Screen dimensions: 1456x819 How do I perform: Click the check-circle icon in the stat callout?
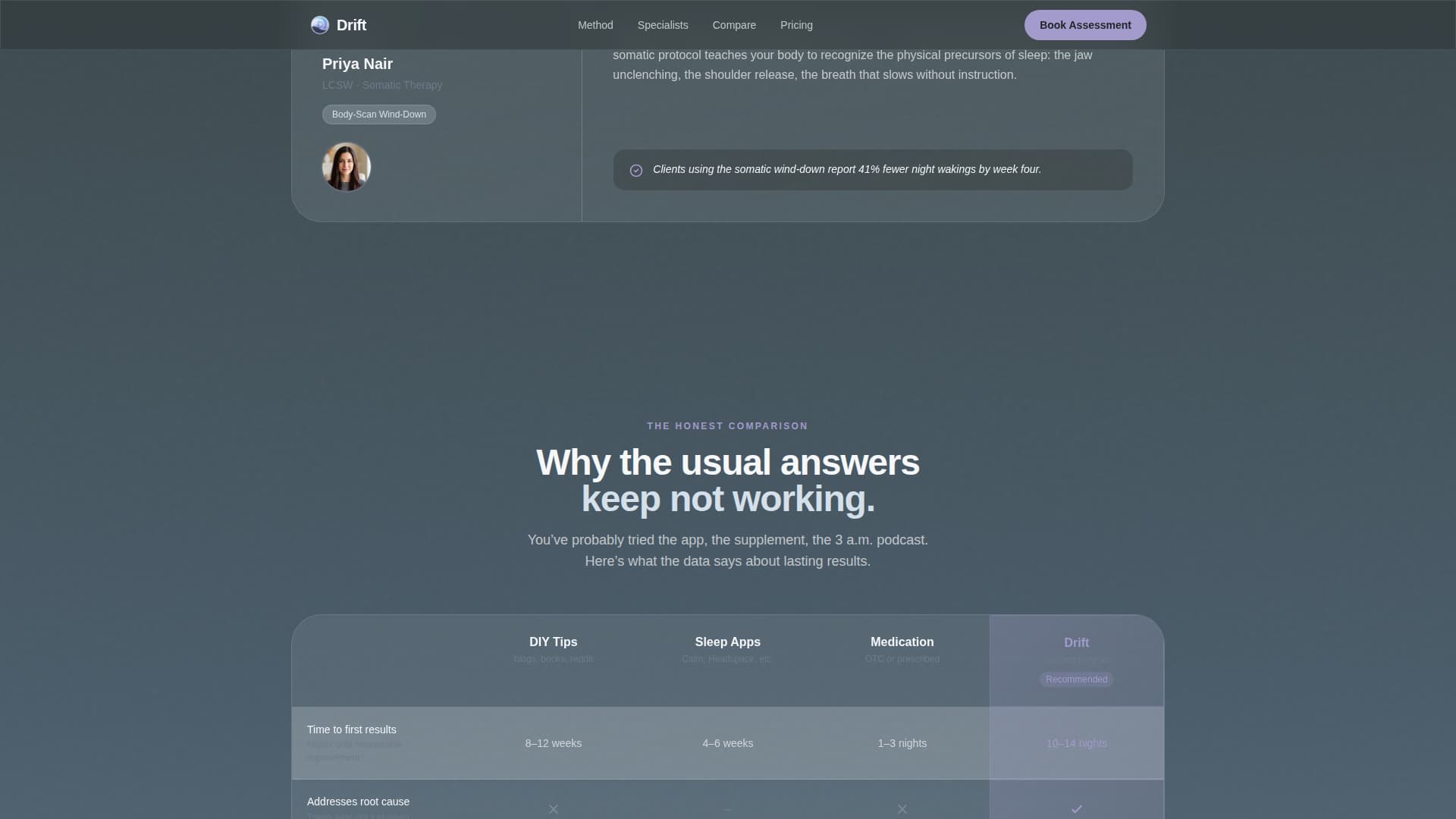[636, 171]
